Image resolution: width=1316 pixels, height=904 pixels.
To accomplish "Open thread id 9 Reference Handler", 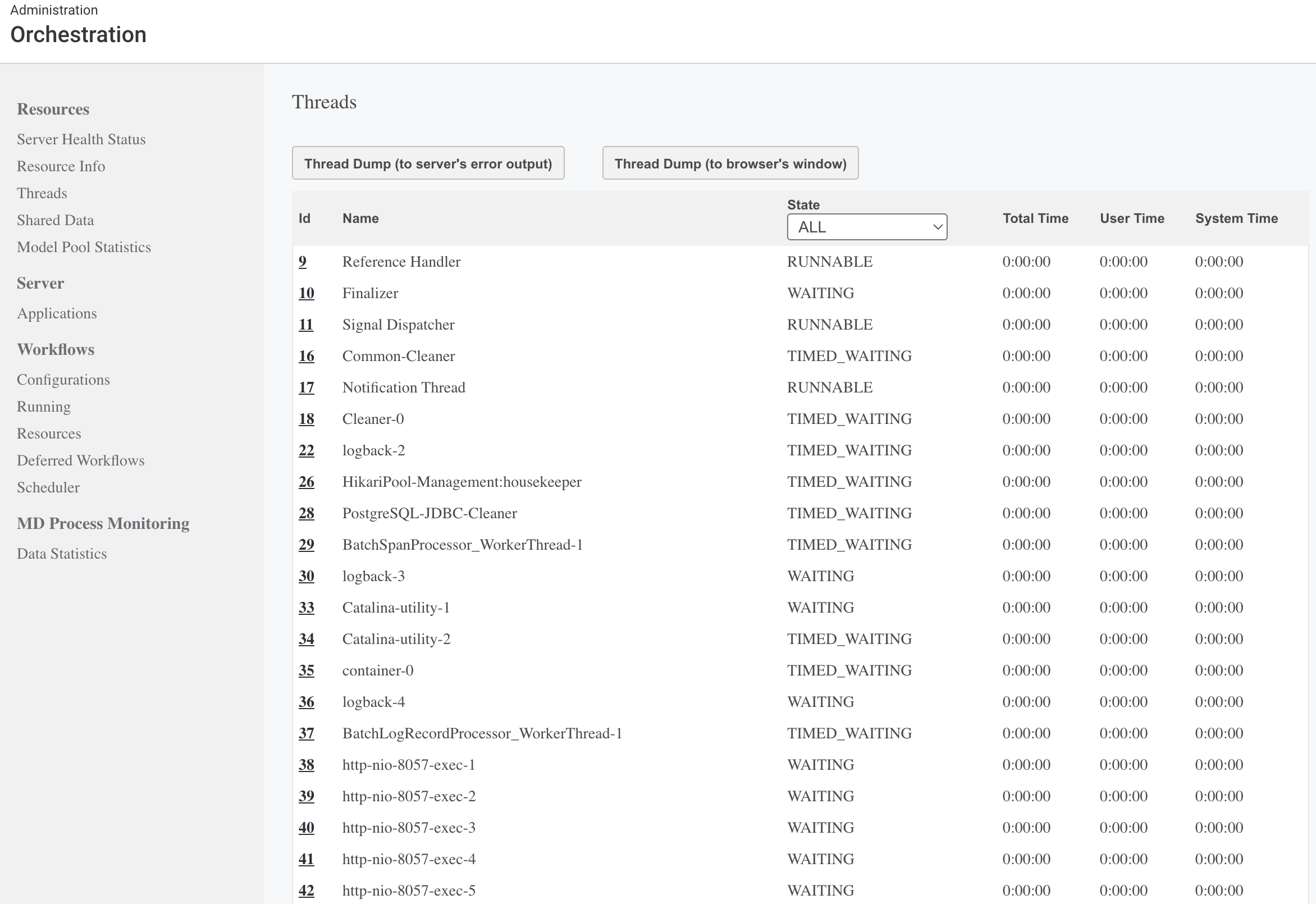I will point(303,262).
